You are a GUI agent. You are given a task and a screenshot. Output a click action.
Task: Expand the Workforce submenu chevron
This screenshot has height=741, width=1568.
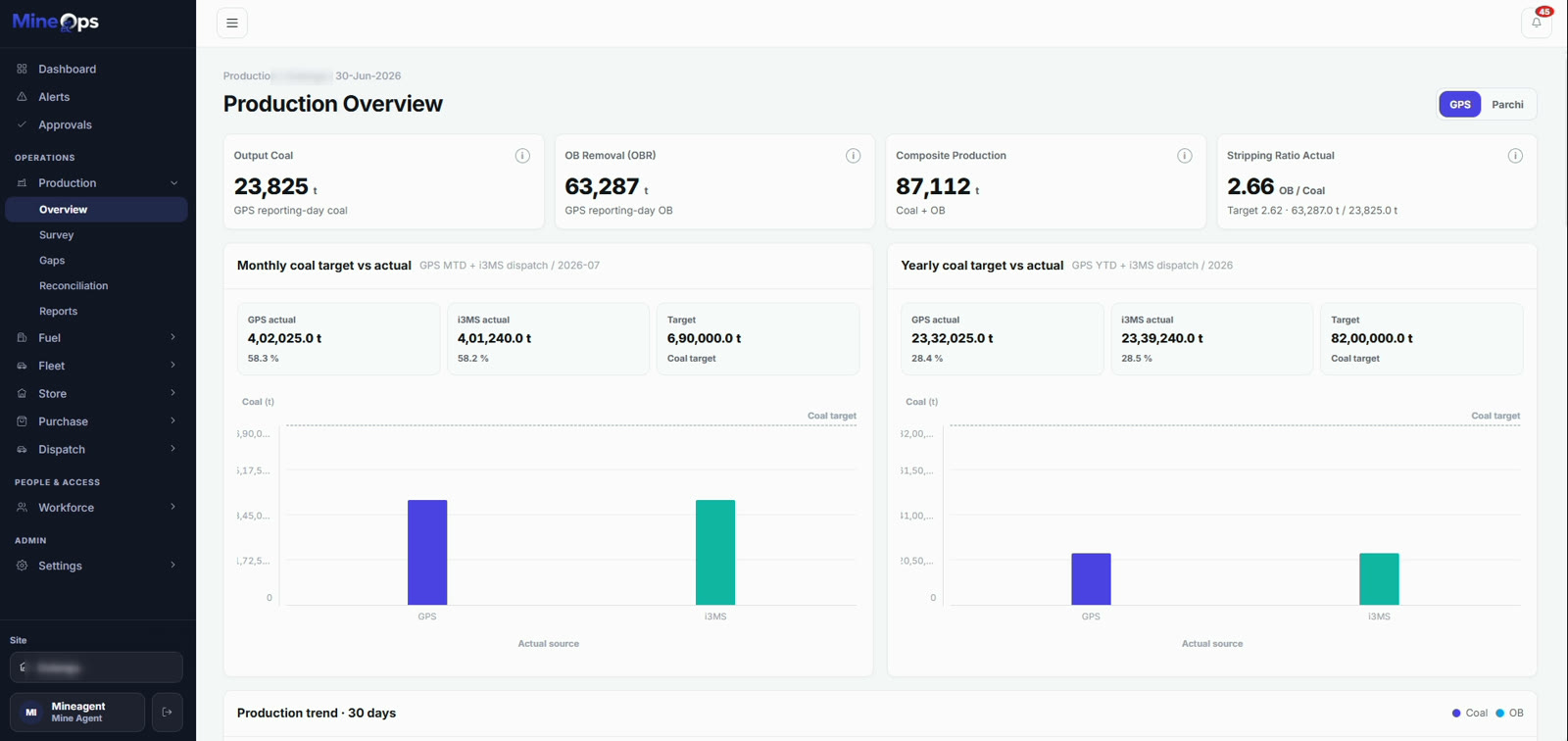click(x=173, y=508)
